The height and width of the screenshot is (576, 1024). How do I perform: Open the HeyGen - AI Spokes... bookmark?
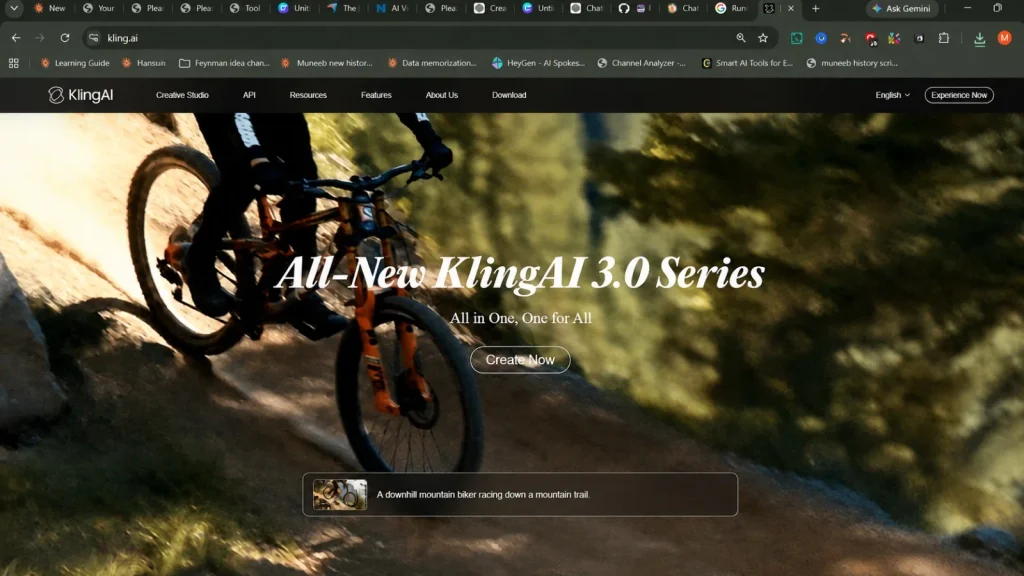(x=539, y=63)
